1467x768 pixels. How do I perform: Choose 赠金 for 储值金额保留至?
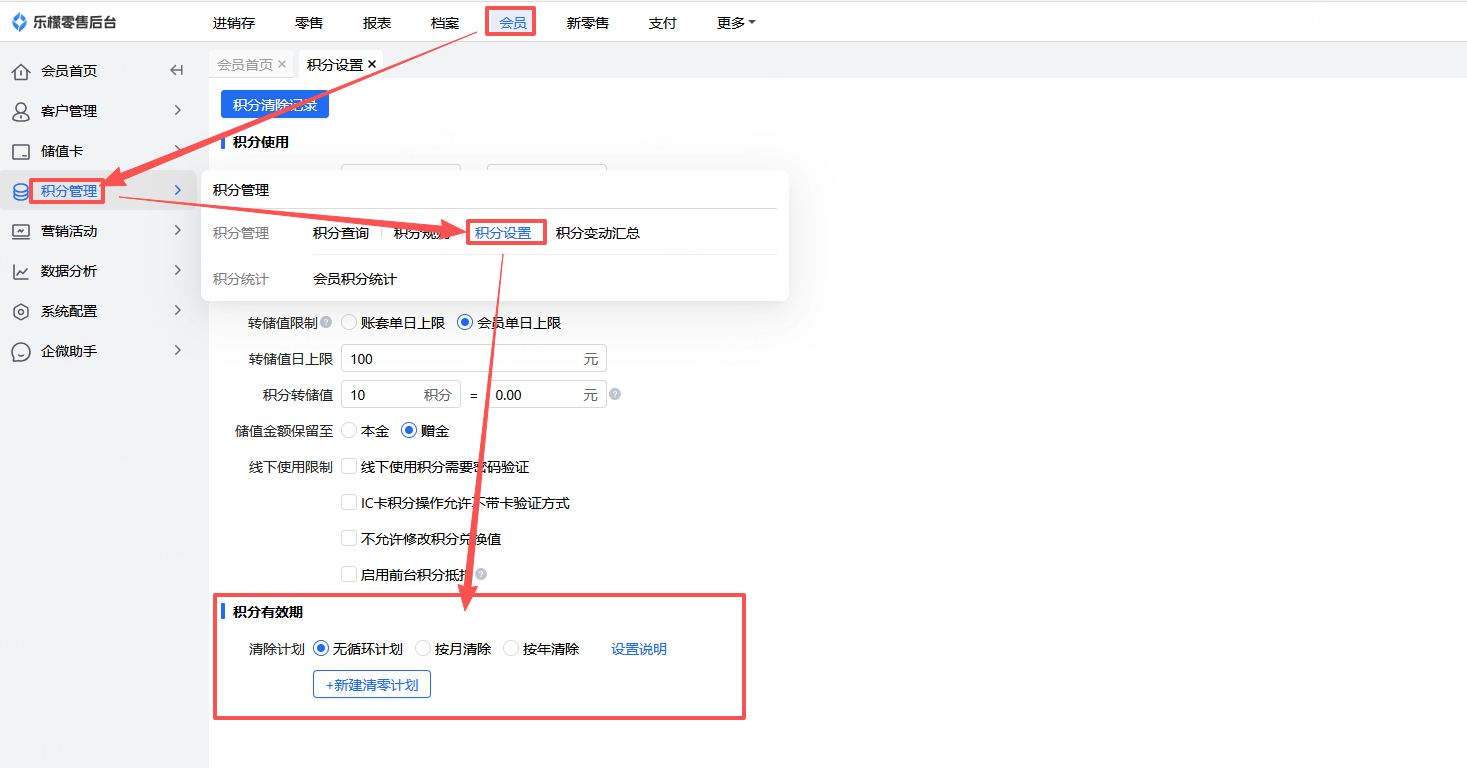click(x=409, y=431)
